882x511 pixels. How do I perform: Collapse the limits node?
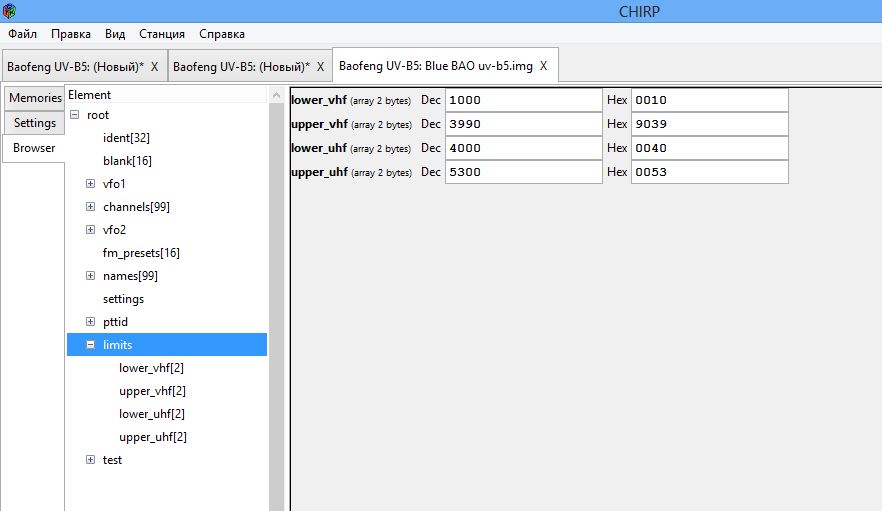point(90,344)
